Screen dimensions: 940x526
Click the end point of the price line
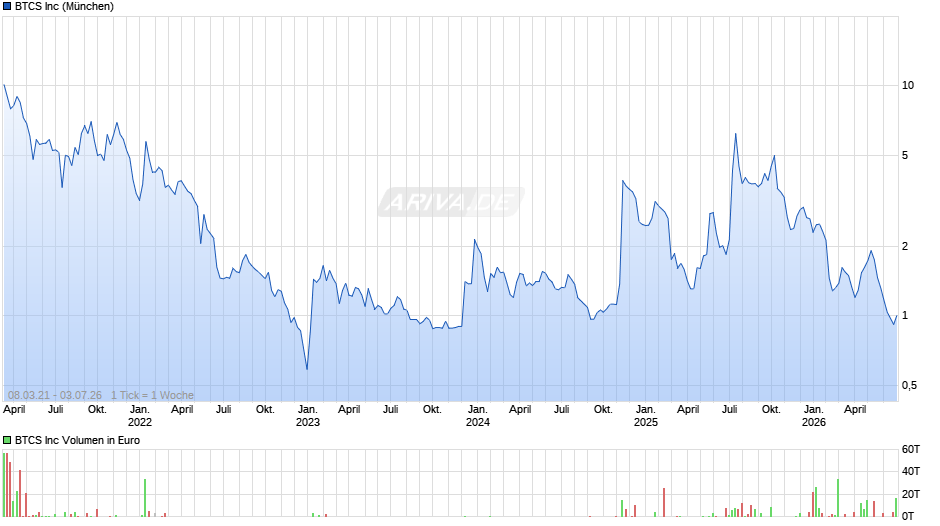point(897,315)
